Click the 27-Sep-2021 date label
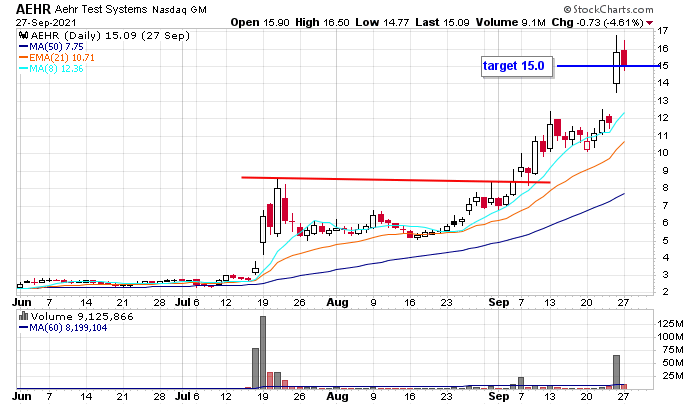700x405 pixels. pyautogui.click(x=46, y=22)
